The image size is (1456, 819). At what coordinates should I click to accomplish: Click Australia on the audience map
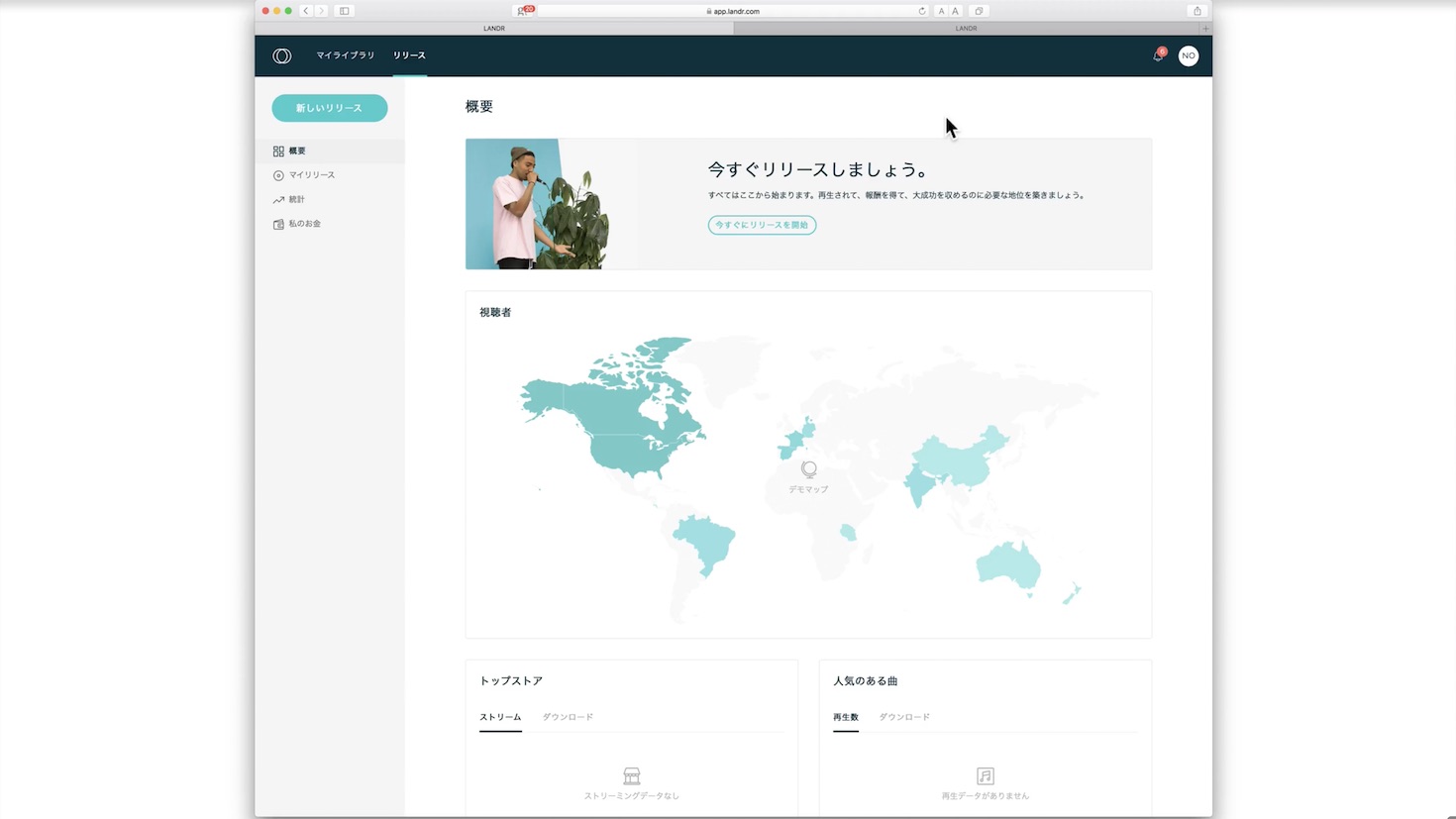pyautogui.click(x=1008, y=567)
